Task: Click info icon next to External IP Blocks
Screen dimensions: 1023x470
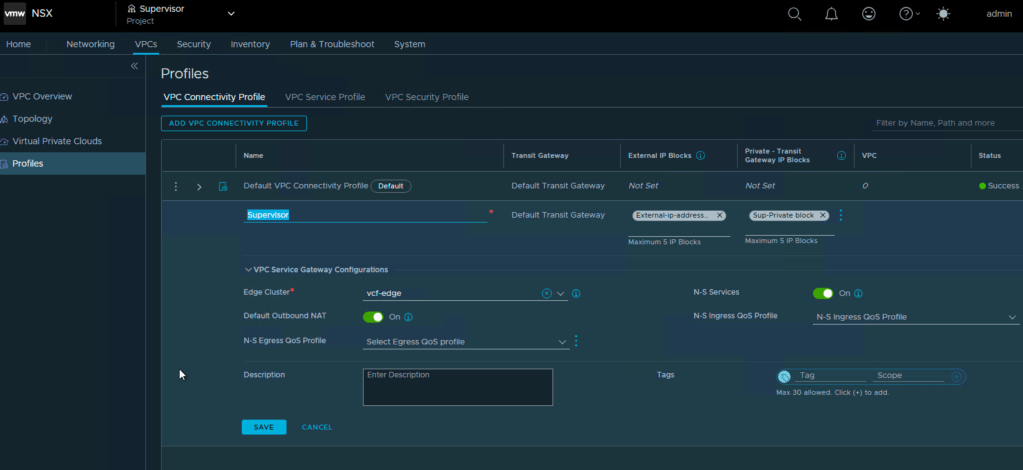Action: coord(700,156)
